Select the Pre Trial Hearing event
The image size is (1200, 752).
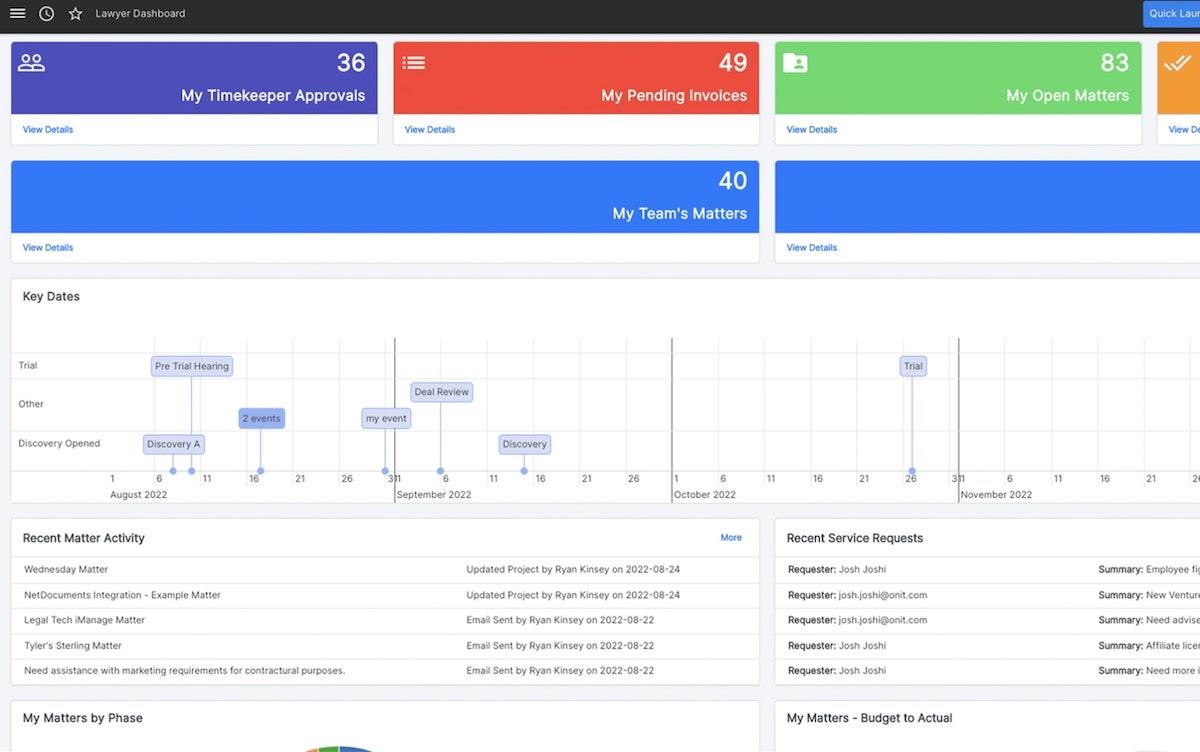coord(192,366)
